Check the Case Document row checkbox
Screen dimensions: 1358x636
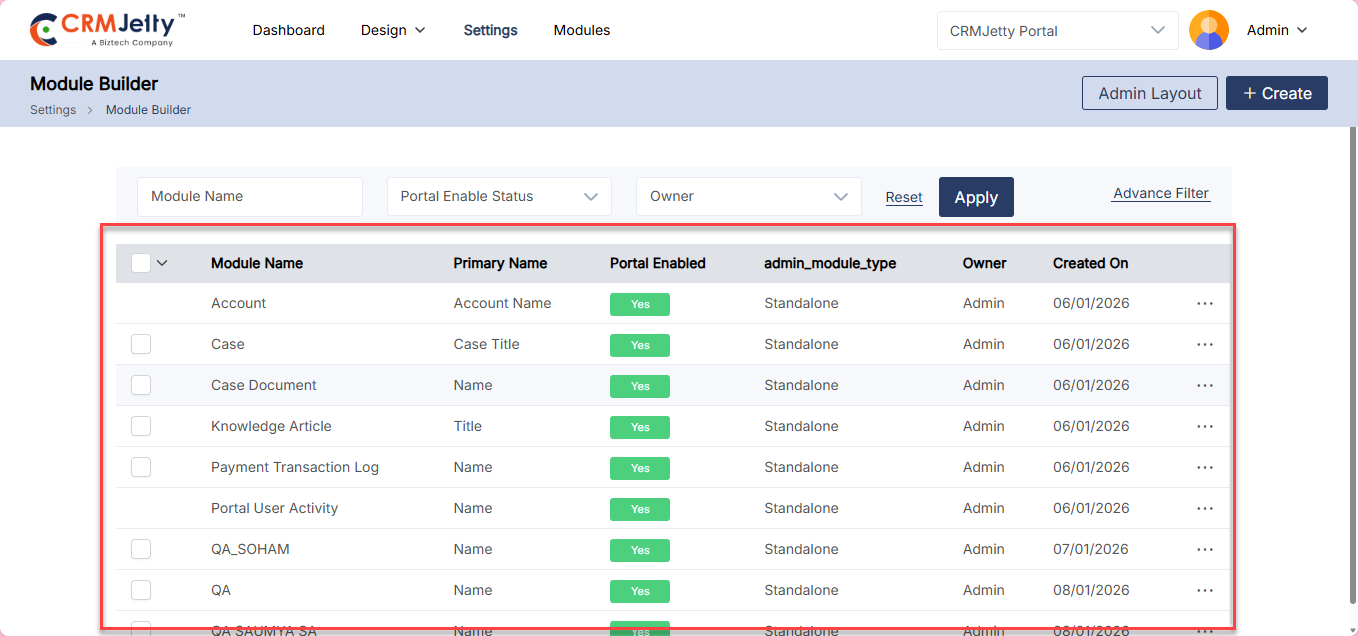[141, 385]
